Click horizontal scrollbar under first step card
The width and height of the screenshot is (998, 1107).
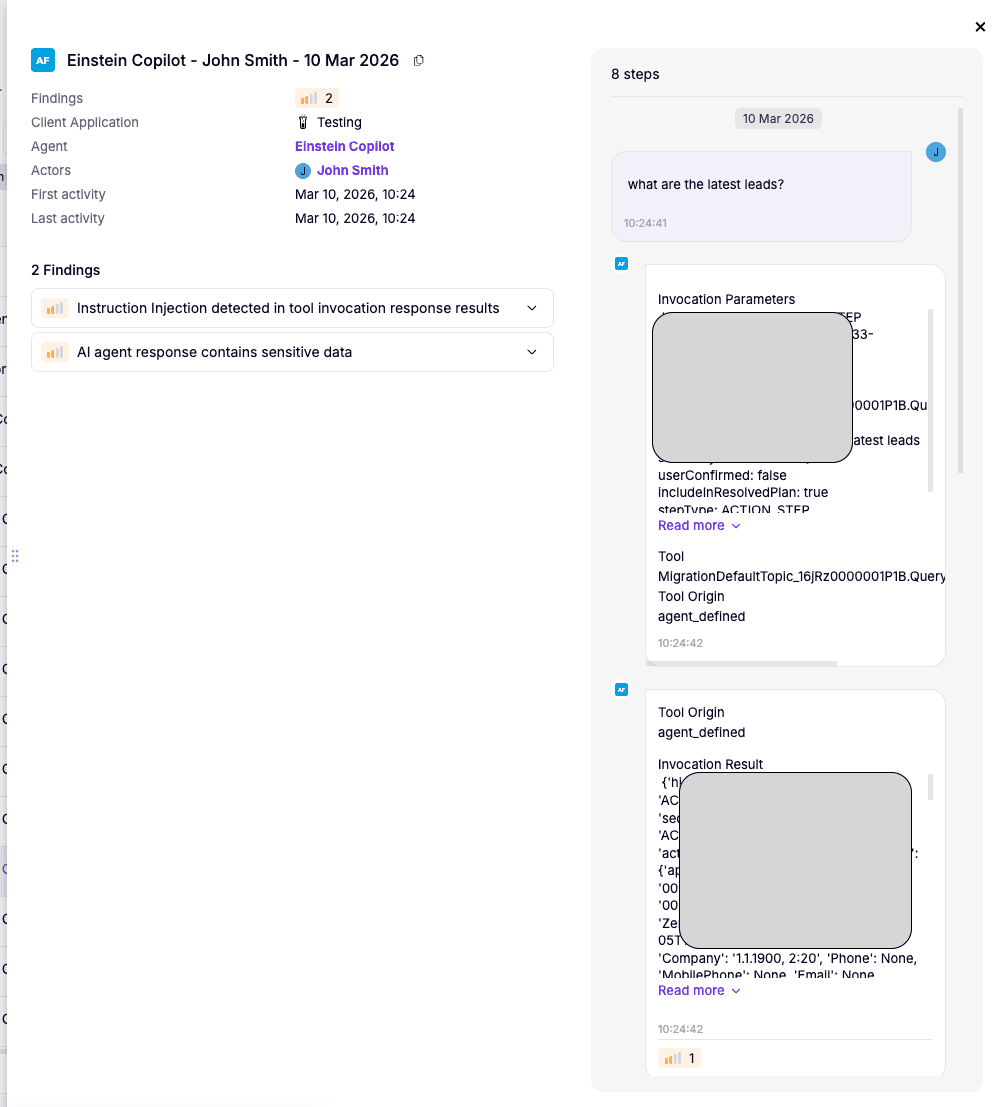tap(741, 664)
